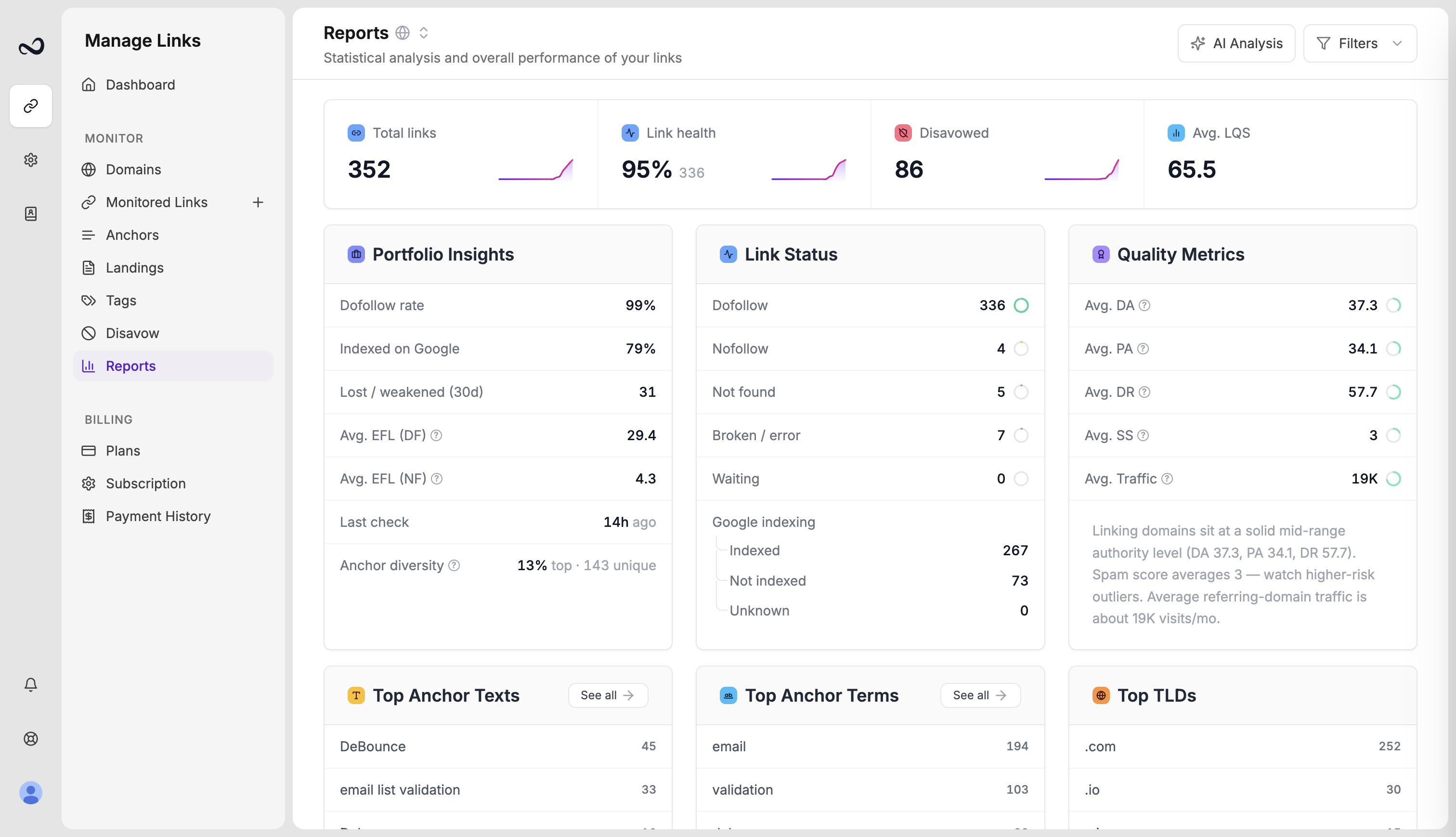The height and width of the screenshot is (837, 1456).
Task: Click the globe icon beside Reports title
Action: pos(403,33)
